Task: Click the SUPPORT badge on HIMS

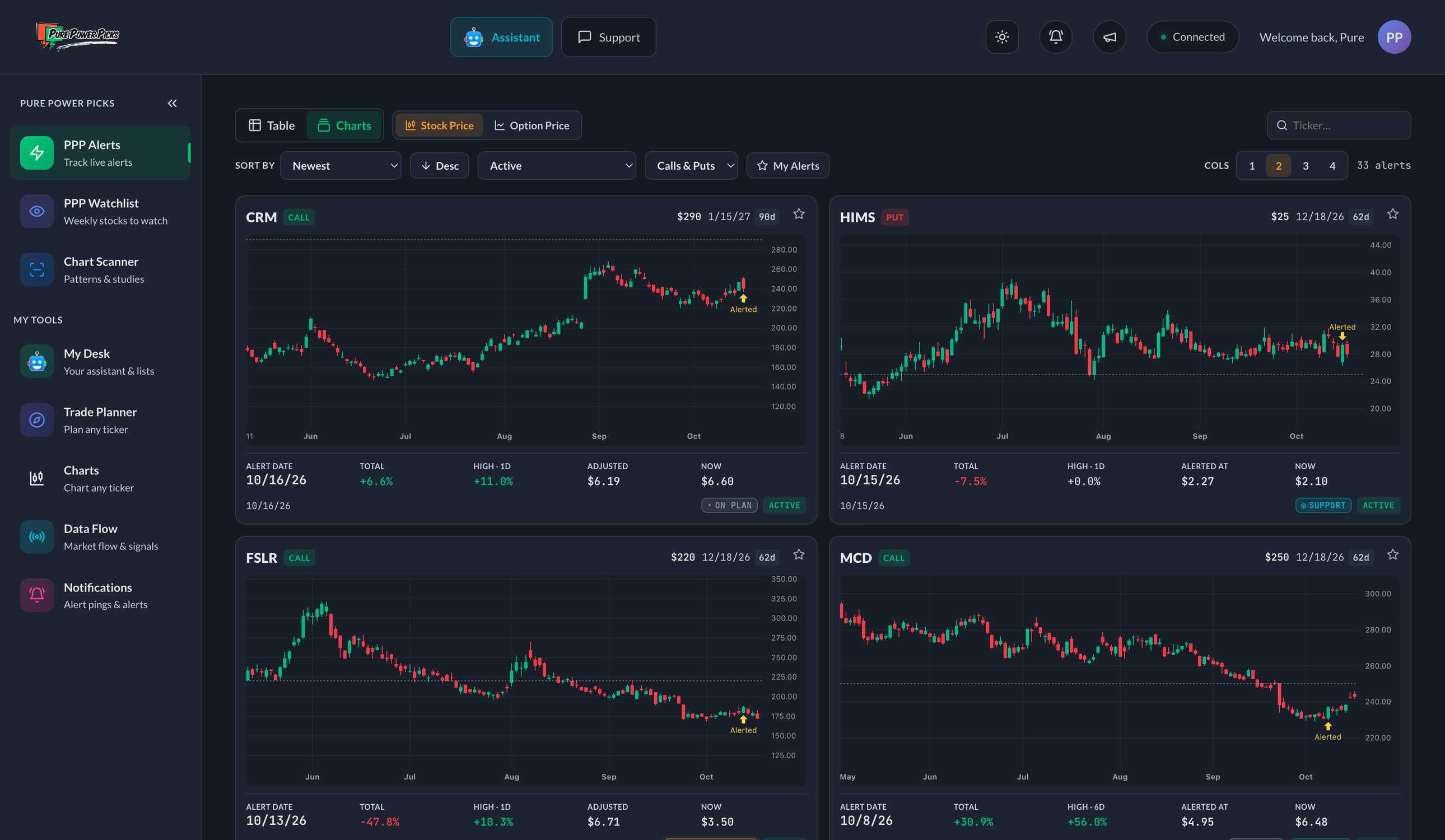Action: click(x=1323, y=505)
